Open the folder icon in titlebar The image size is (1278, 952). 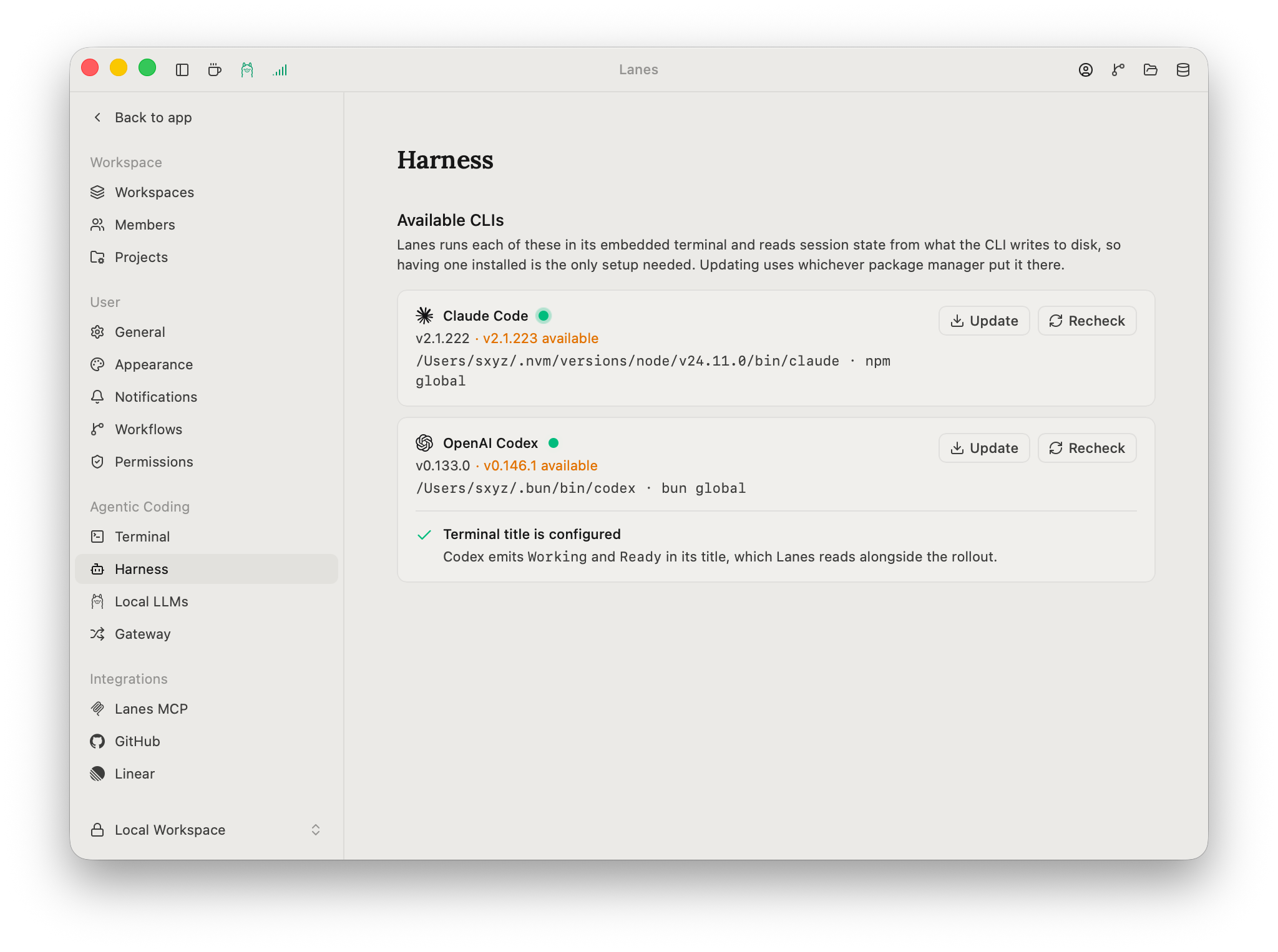pos(1151,70)
